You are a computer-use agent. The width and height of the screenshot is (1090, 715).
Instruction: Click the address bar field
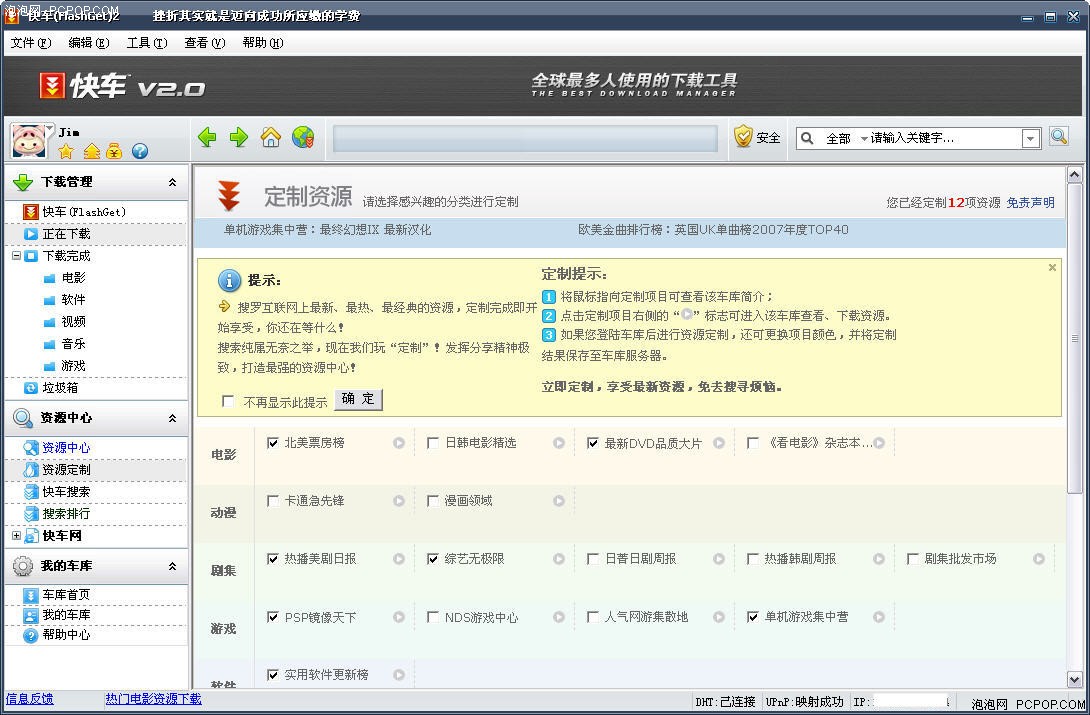(x=525, y=138)
